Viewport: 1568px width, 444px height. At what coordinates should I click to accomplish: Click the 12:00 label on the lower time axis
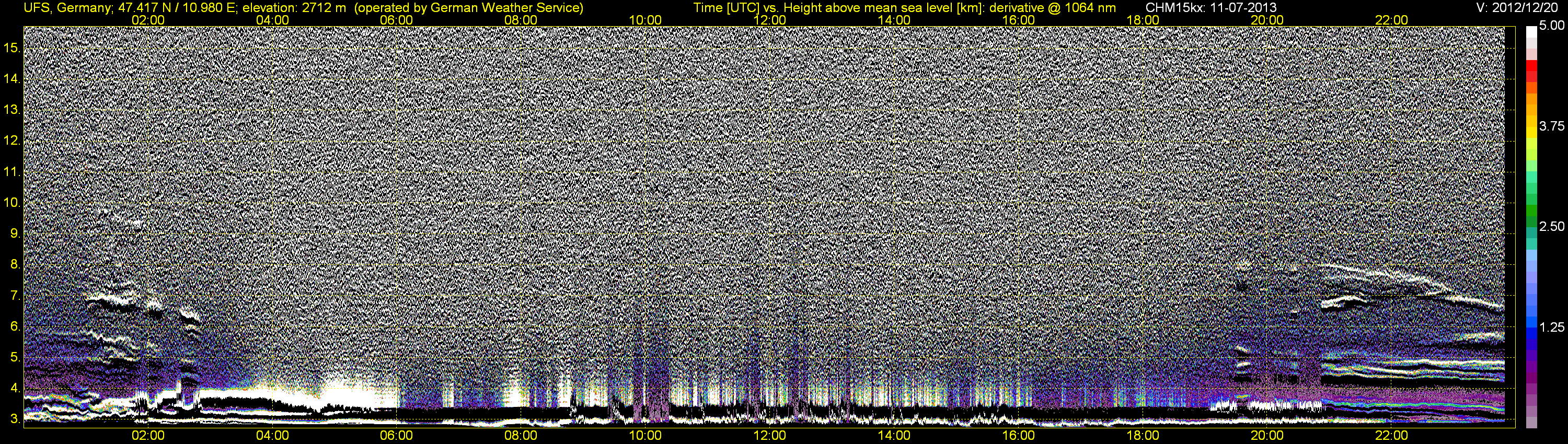pyautogui.click(x=769, y=436)
